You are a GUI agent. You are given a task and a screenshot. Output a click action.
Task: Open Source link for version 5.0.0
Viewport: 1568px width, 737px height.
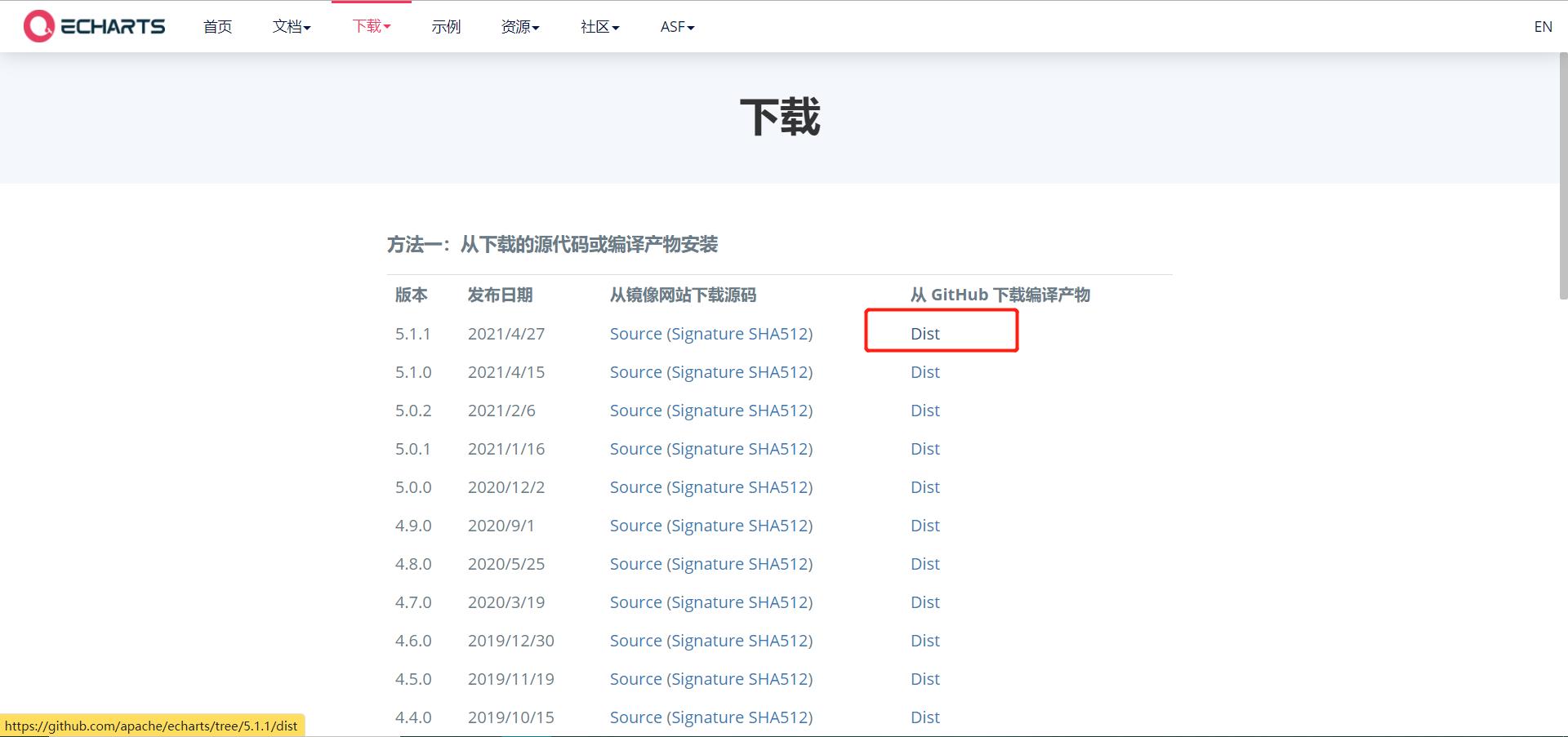coord(635,487)
